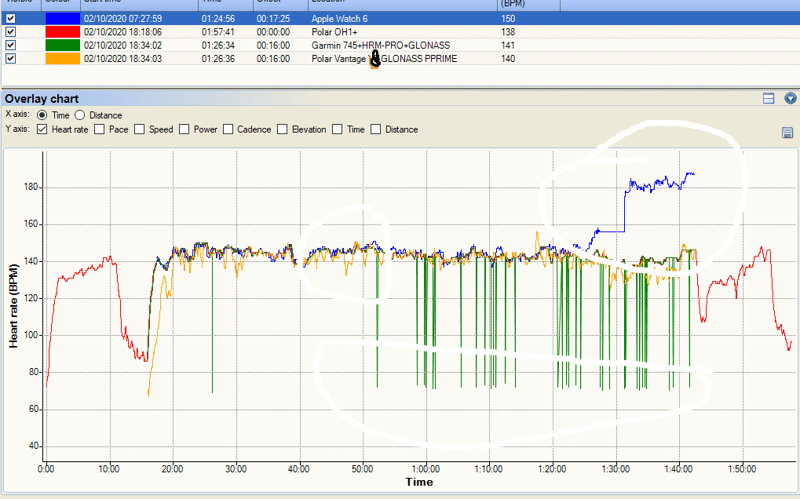The height and width of the screenshot is (499, 800).
Task: Select the Time X axis radio button
Action: coord(42,115)
